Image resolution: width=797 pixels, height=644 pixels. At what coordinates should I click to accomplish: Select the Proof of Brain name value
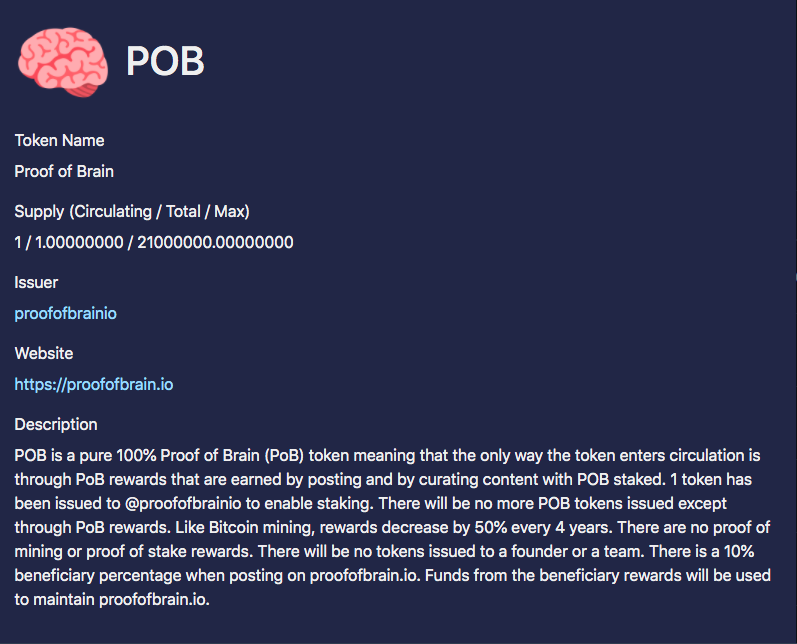[x=64, y=171]
